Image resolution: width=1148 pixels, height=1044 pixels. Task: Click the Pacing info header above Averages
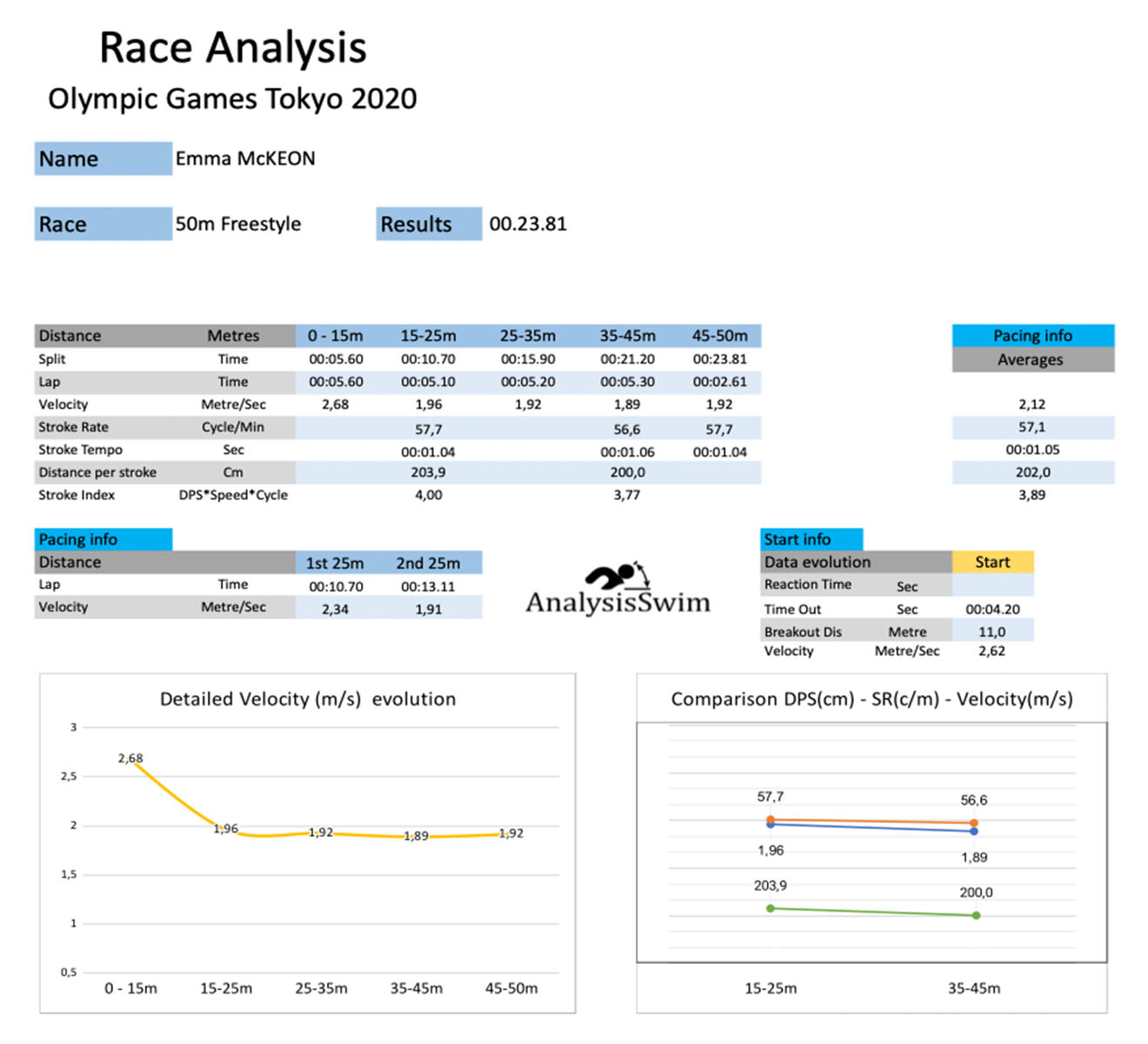coord(1032,336)
